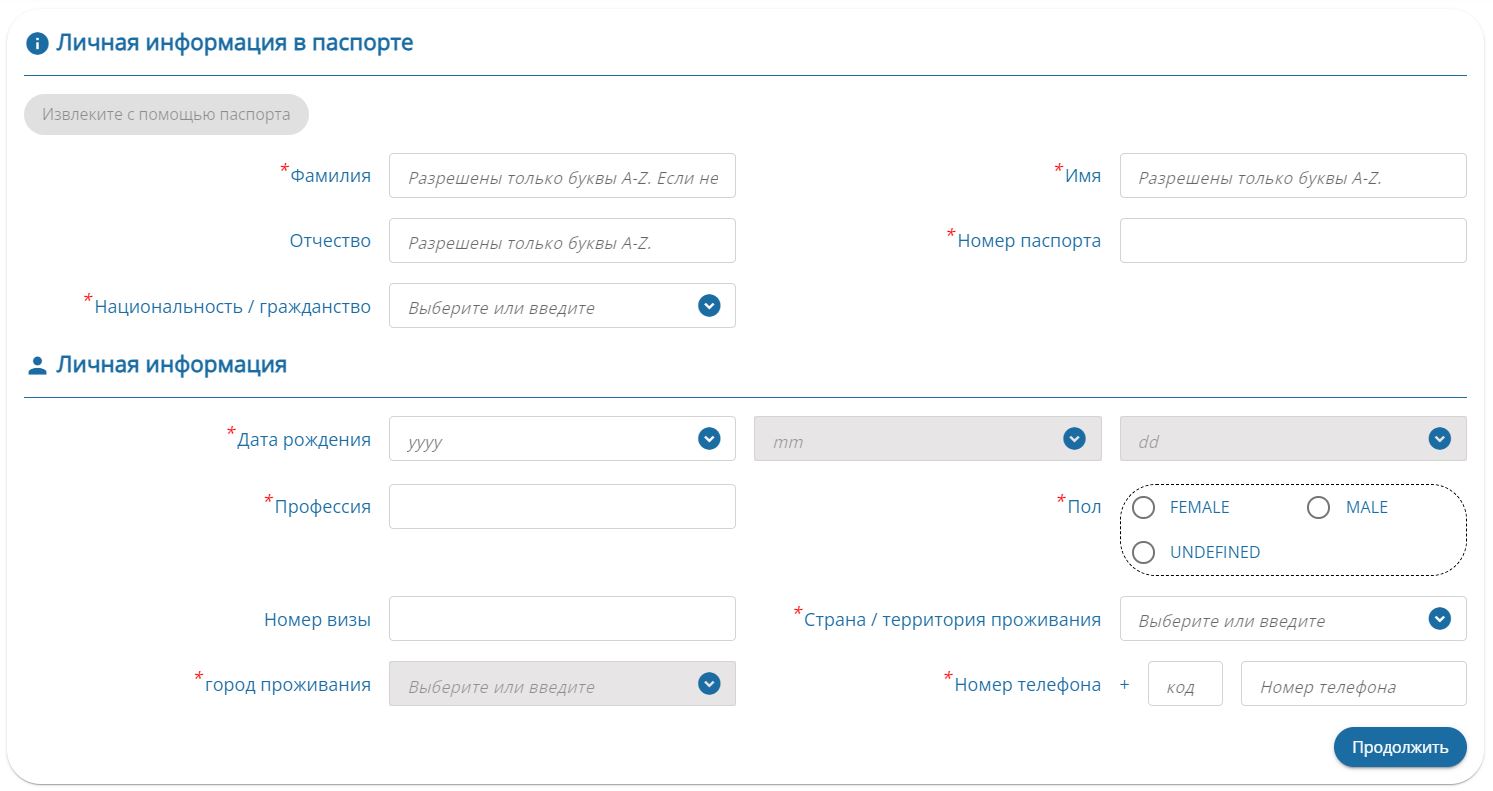The height and width of the screenshot is (791, 1493).
Task: Expand the birth year yyyy dropdown
Action: coord(561,439)
